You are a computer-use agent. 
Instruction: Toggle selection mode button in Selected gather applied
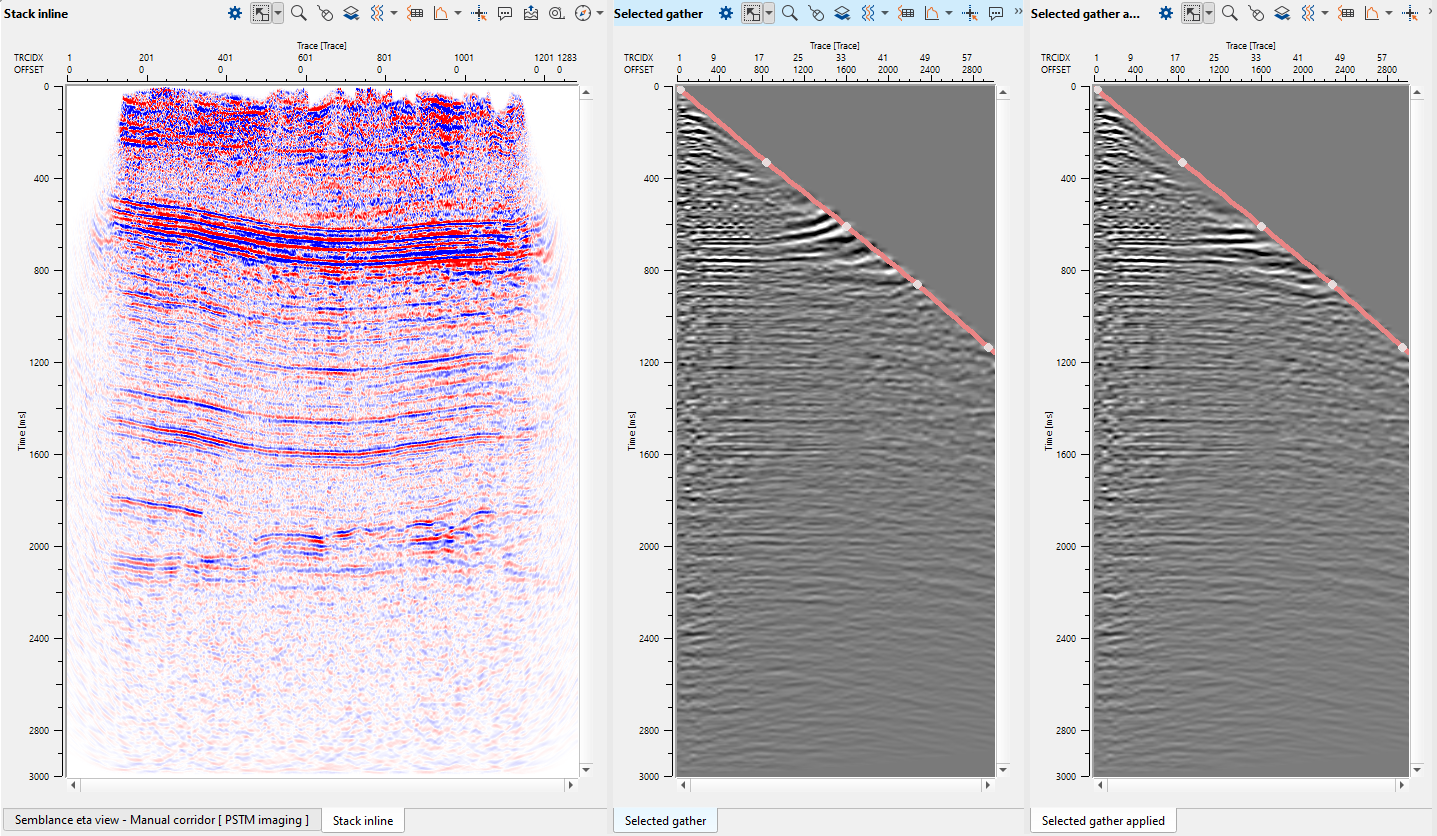click(1192, 13)
